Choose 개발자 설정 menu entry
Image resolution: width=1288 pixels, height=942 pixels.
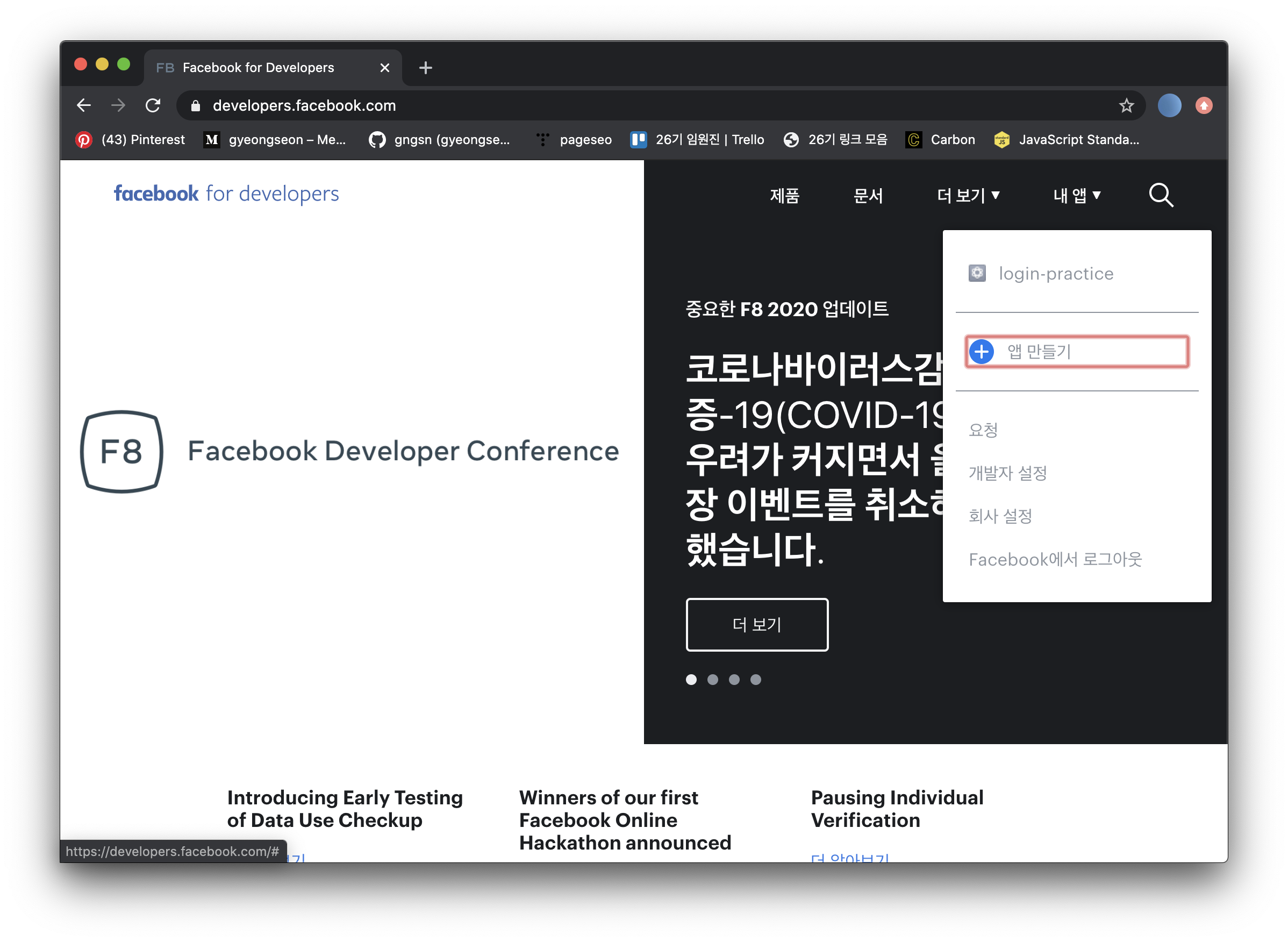coord(1007,473)
